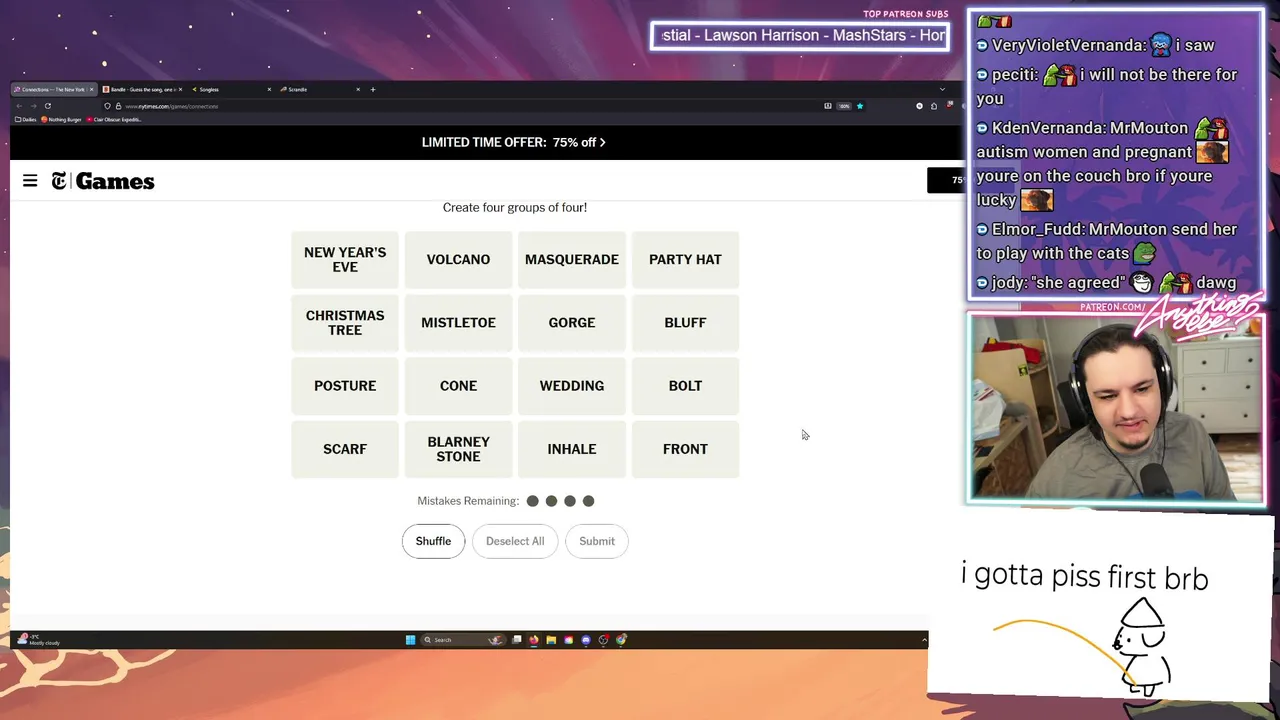Viewport: 1280px width, 720px height.
Task: Select the NEW YEAR'S EVE tile
Action: (345, 259)
